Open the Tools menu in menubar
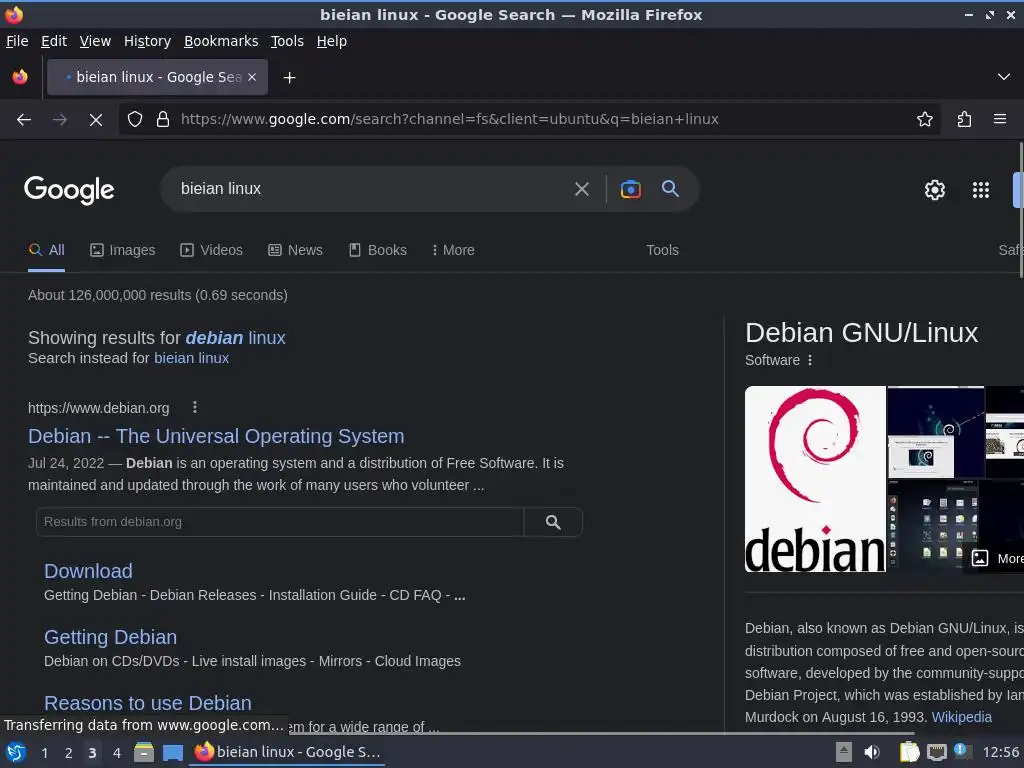 pos(287,41)
